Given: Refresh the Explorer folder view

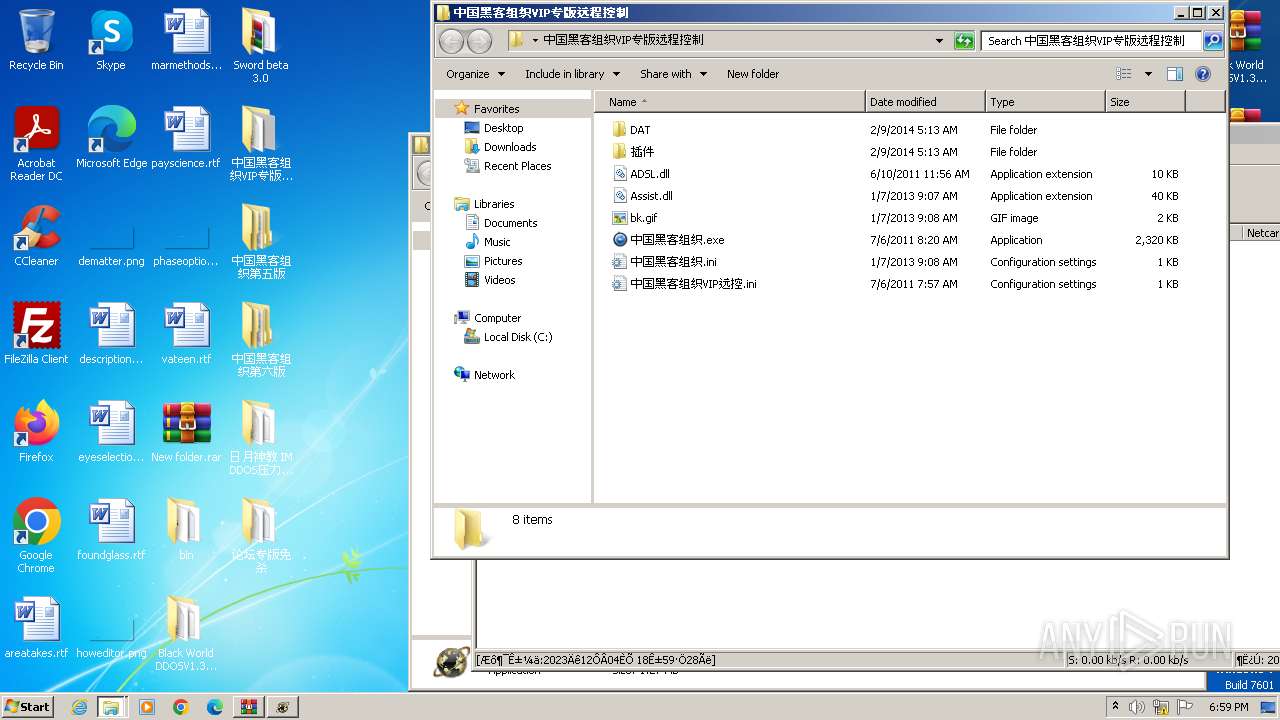Looking at the screenshot, I should click(964, 41).
